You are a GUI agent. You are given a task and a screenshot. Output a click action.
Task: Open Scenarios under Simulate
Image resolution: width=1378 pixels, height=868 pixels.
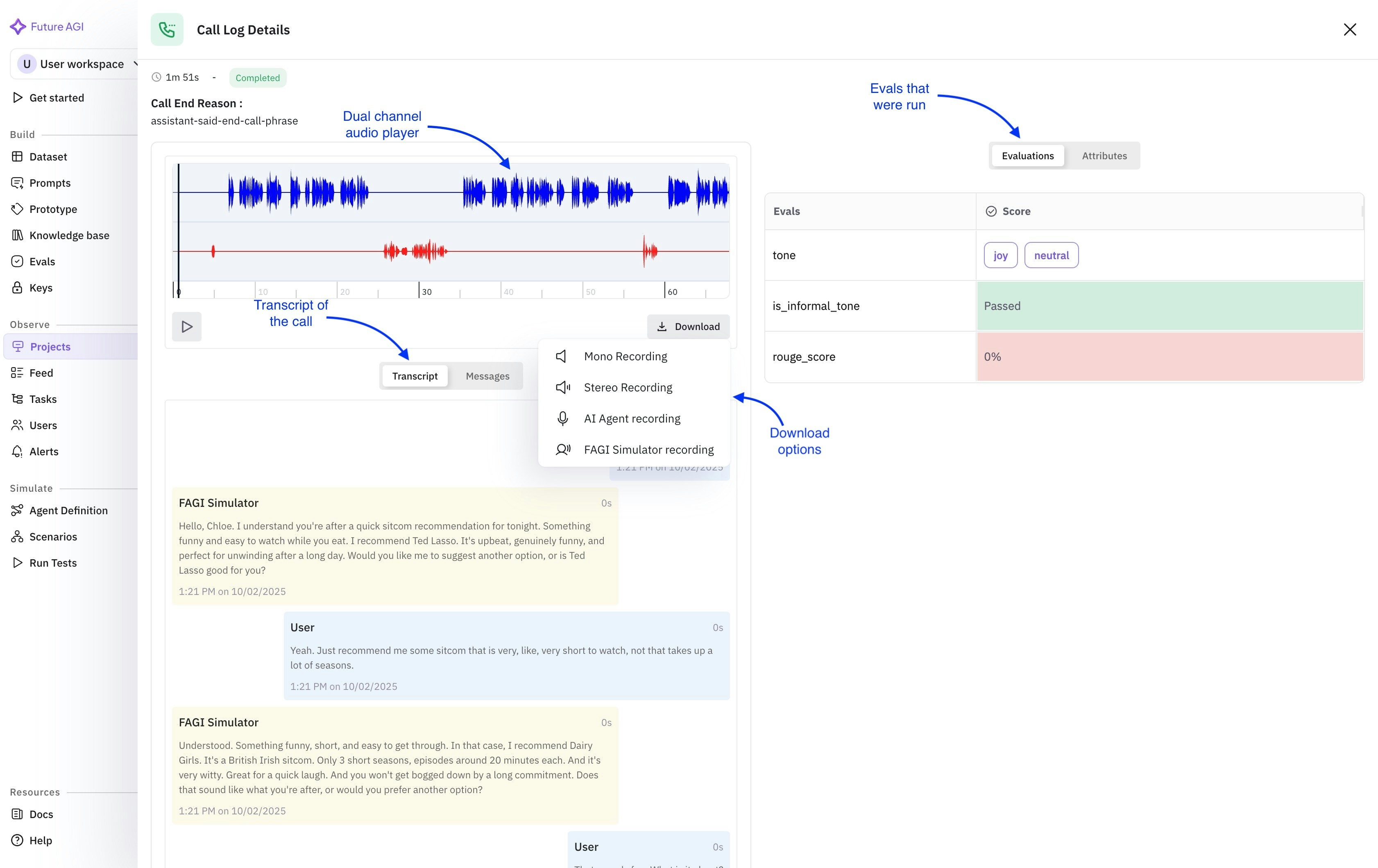click(x=53, y=537)
